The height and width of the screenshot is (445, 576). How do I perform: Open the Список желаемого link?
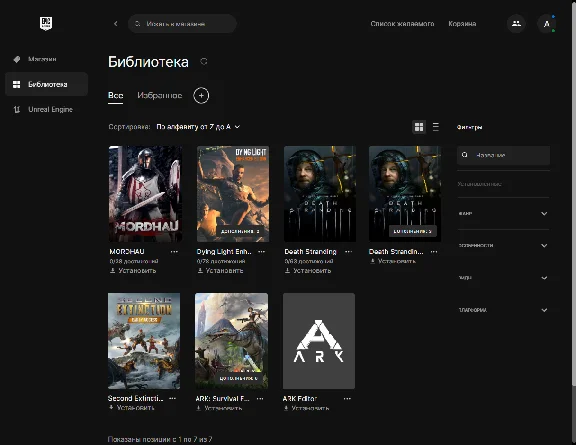(x=402, y=24)
